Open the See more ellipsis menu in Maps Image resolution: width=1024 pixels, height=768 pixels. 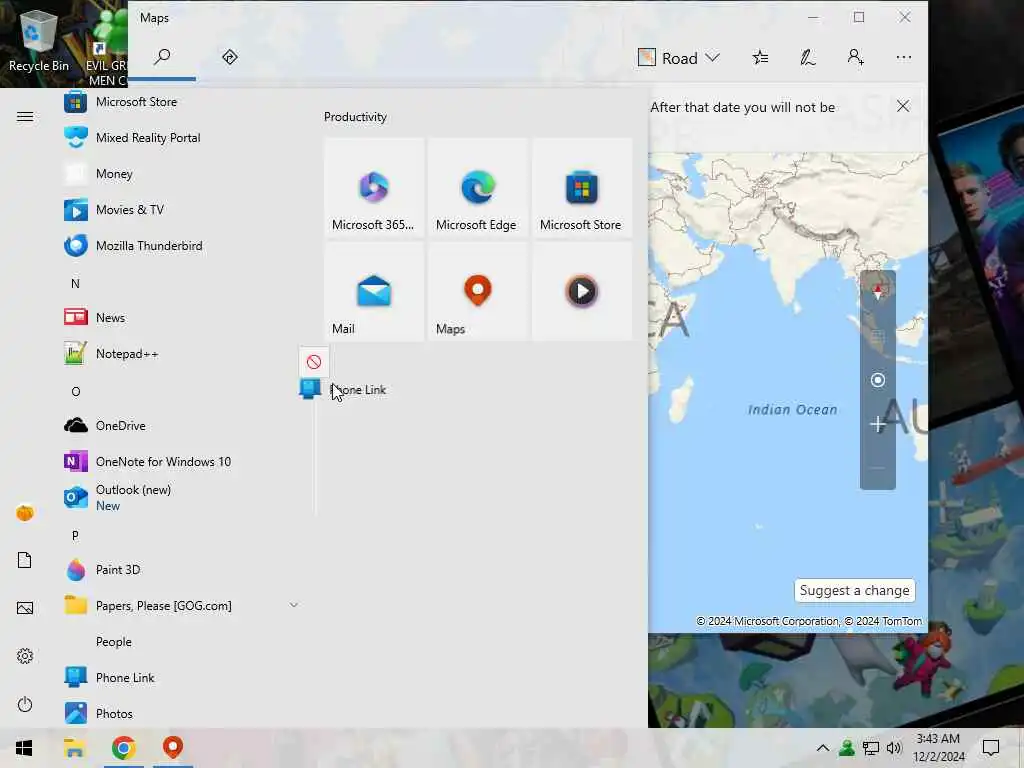point(904,58)
